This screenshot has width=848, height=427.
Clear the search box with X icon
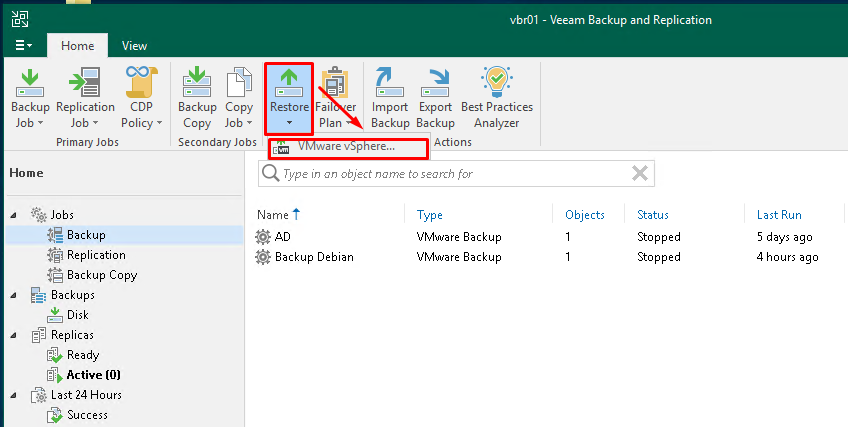point(640,174)
